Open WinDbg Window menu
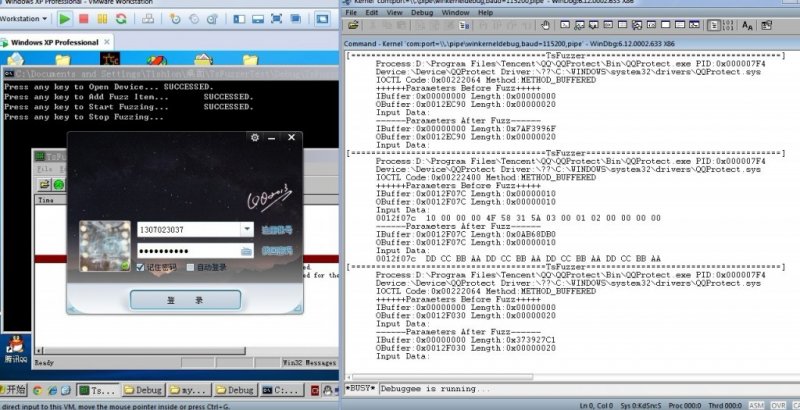The width and height of the screenshot is (800, 410). click(x=455, y=12)
